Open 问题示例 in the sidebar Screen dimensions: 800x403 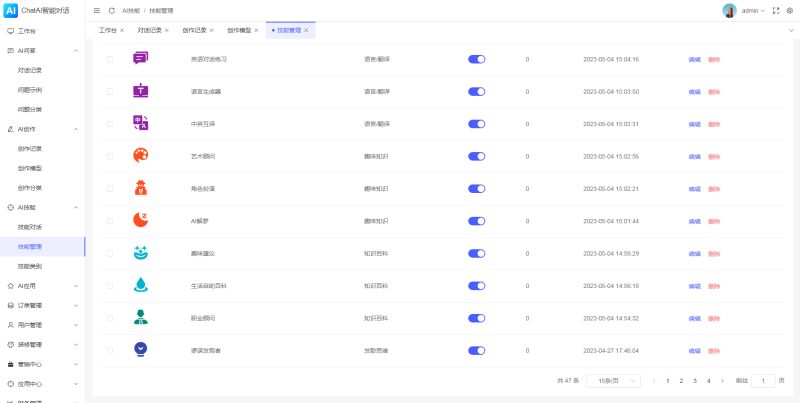(x=30, y=90)
